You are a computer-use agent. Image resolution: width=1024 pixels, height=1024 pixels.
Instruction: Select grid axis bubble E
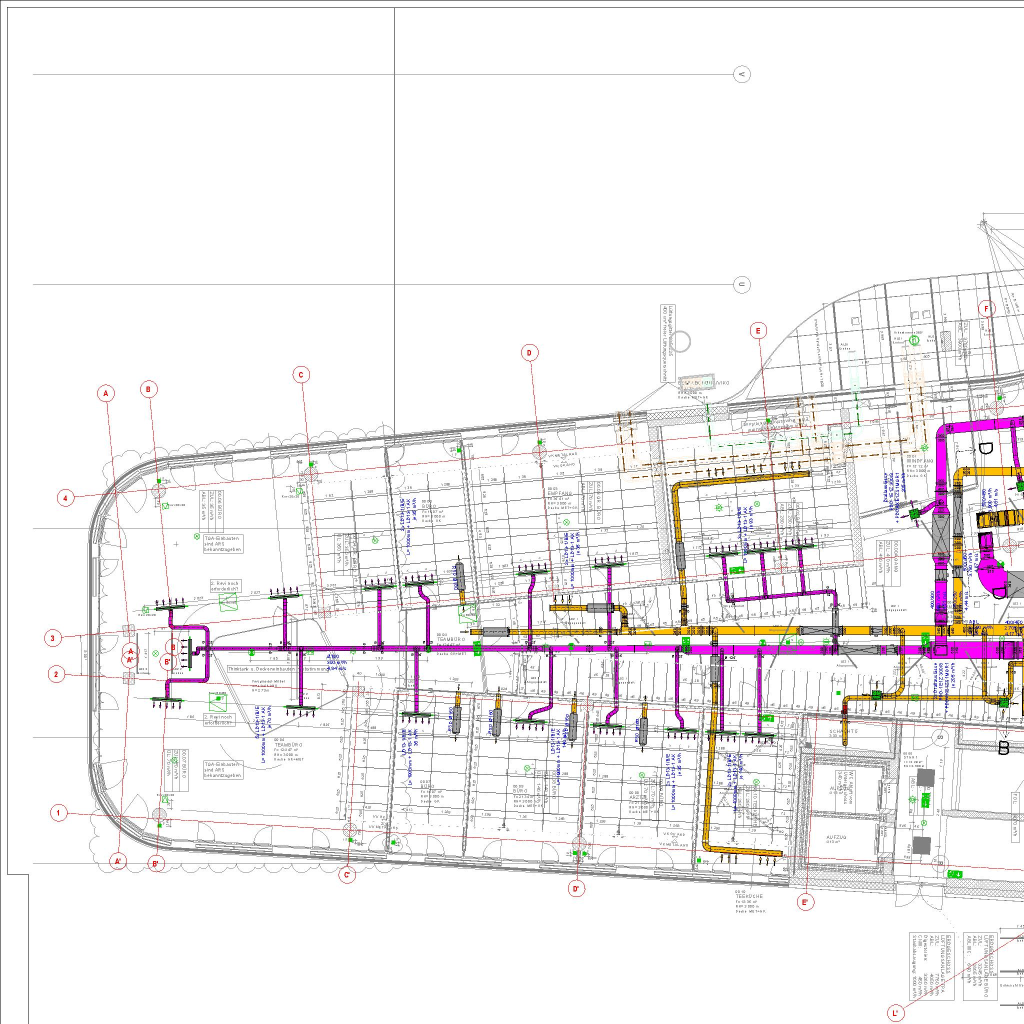click(759, 330)
